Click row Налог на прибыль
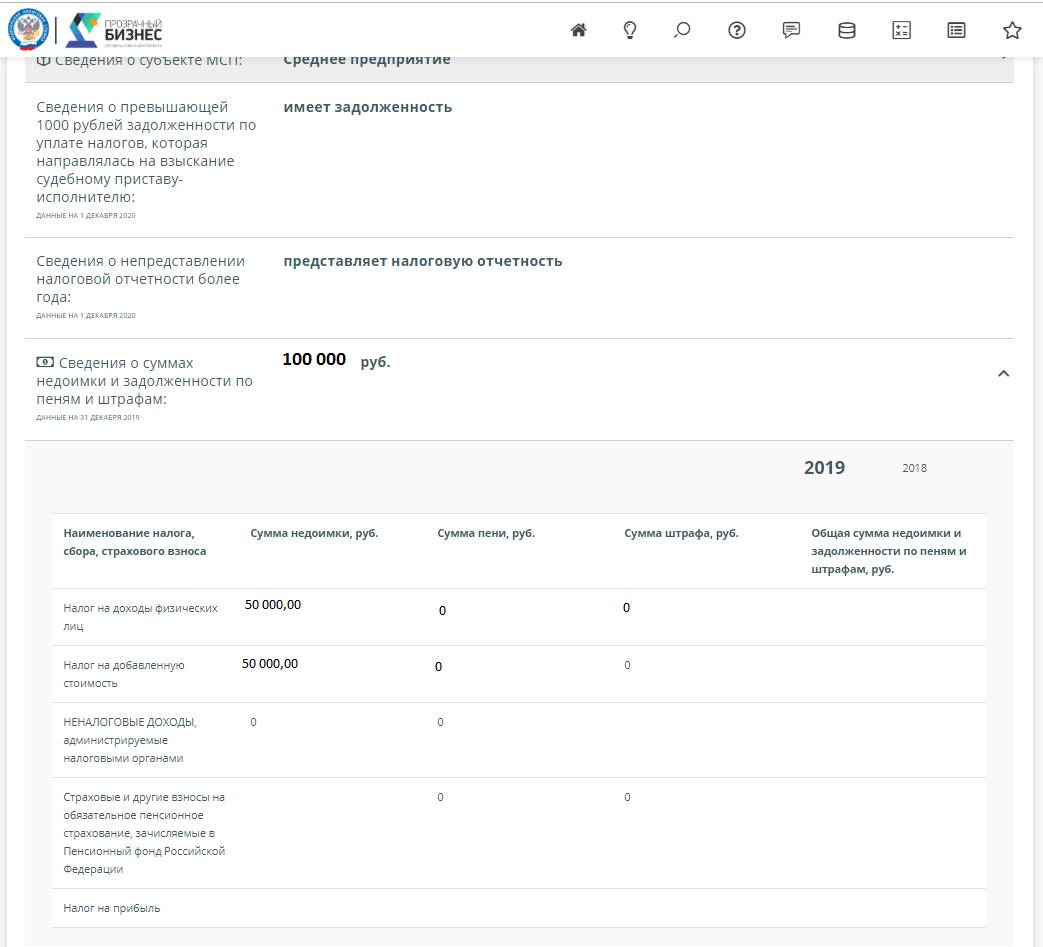This screenshot has height=947, width=1043. (x=519, y=908)
